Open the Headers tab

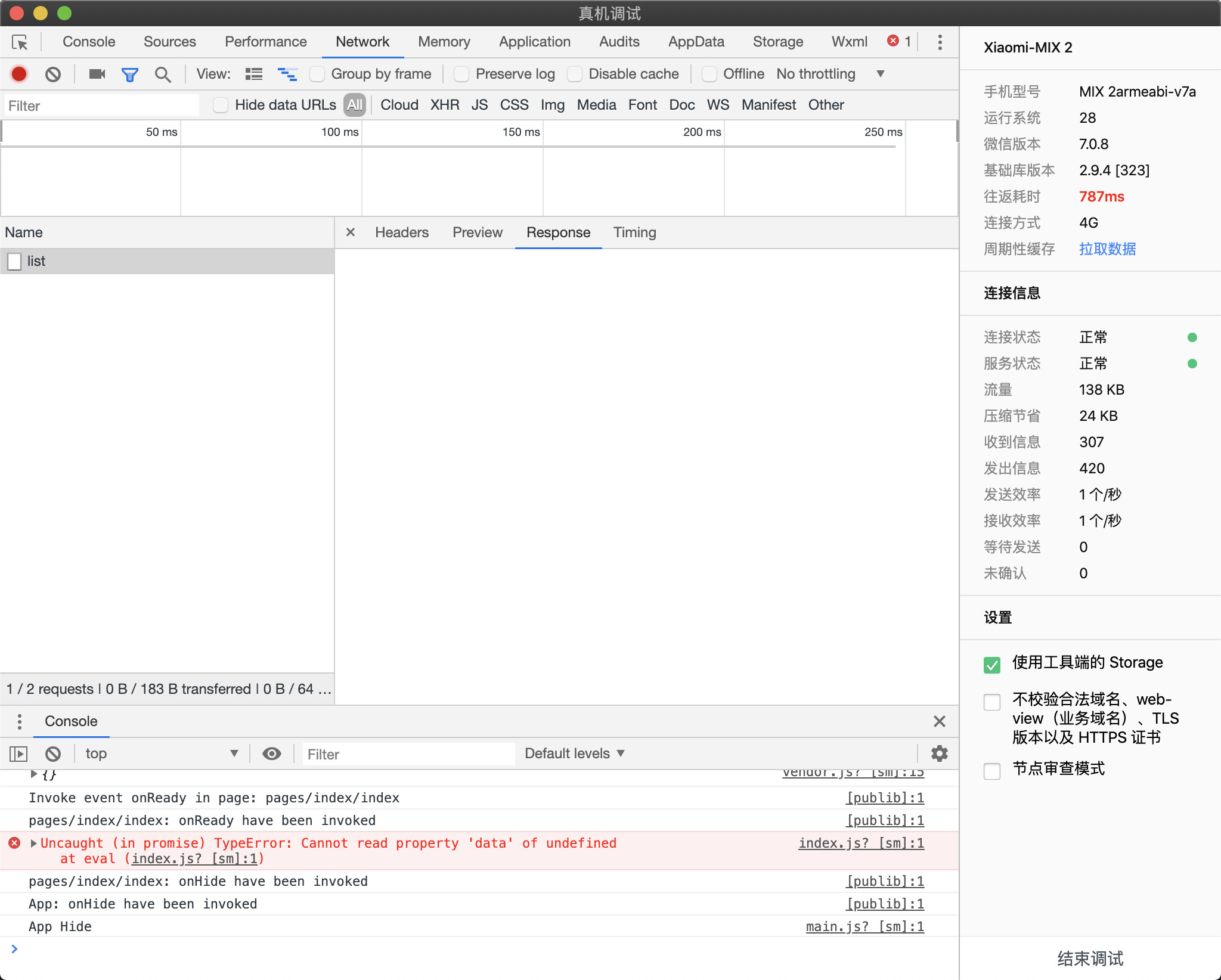(401, 232)
